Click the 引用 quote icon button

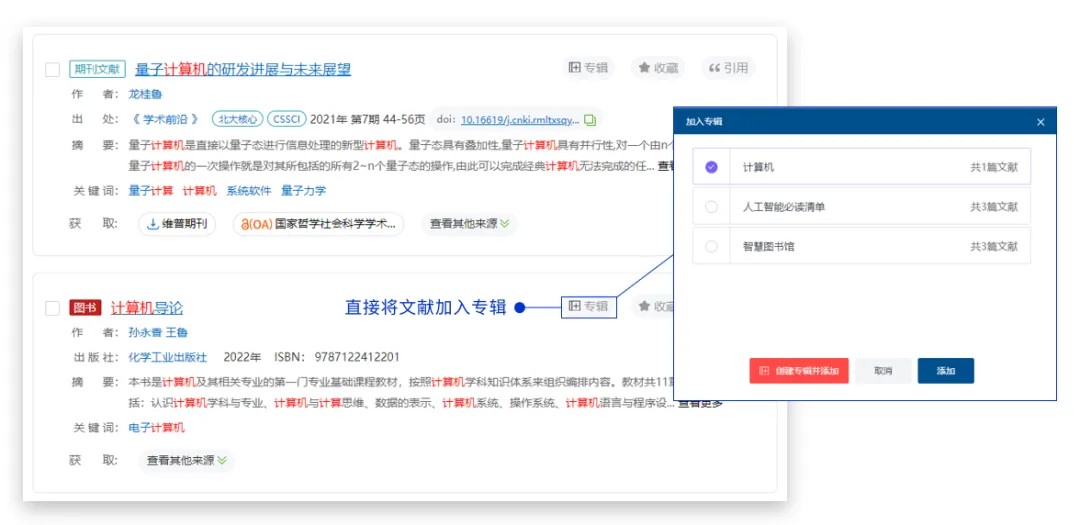[x=728, y=68]
